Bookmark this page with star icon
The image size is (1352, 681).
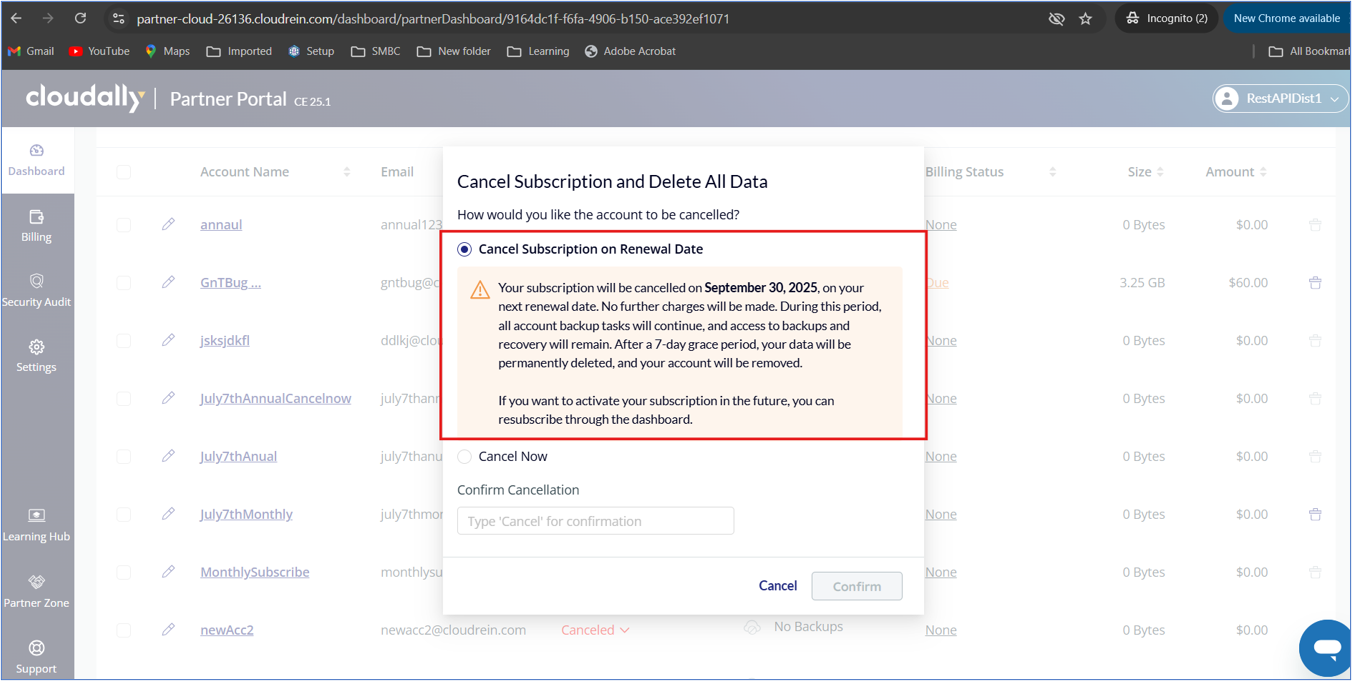pos(1086,18)
